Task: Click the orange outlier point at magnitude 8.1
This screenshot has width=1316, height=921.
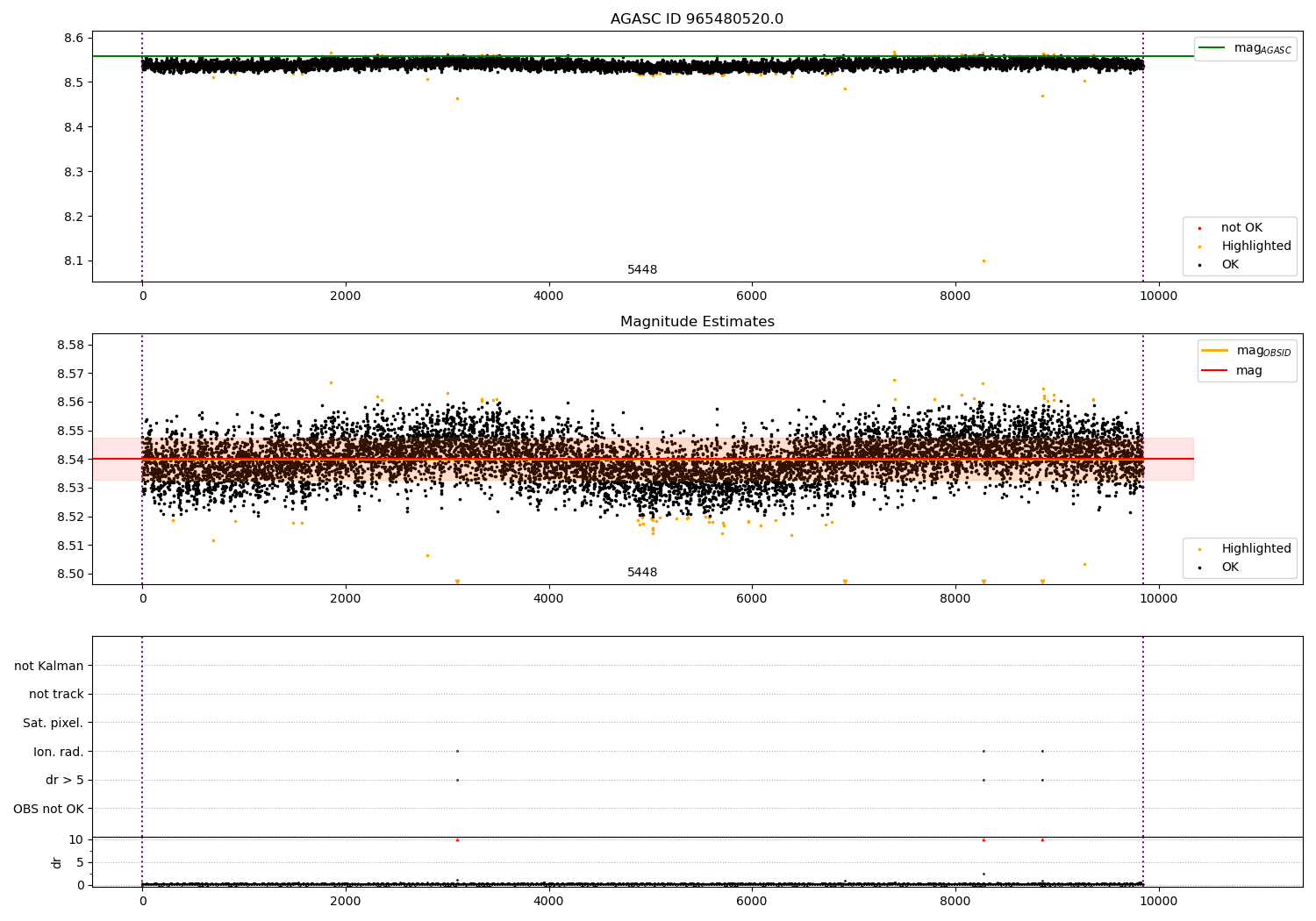Action: coord(983,261)
